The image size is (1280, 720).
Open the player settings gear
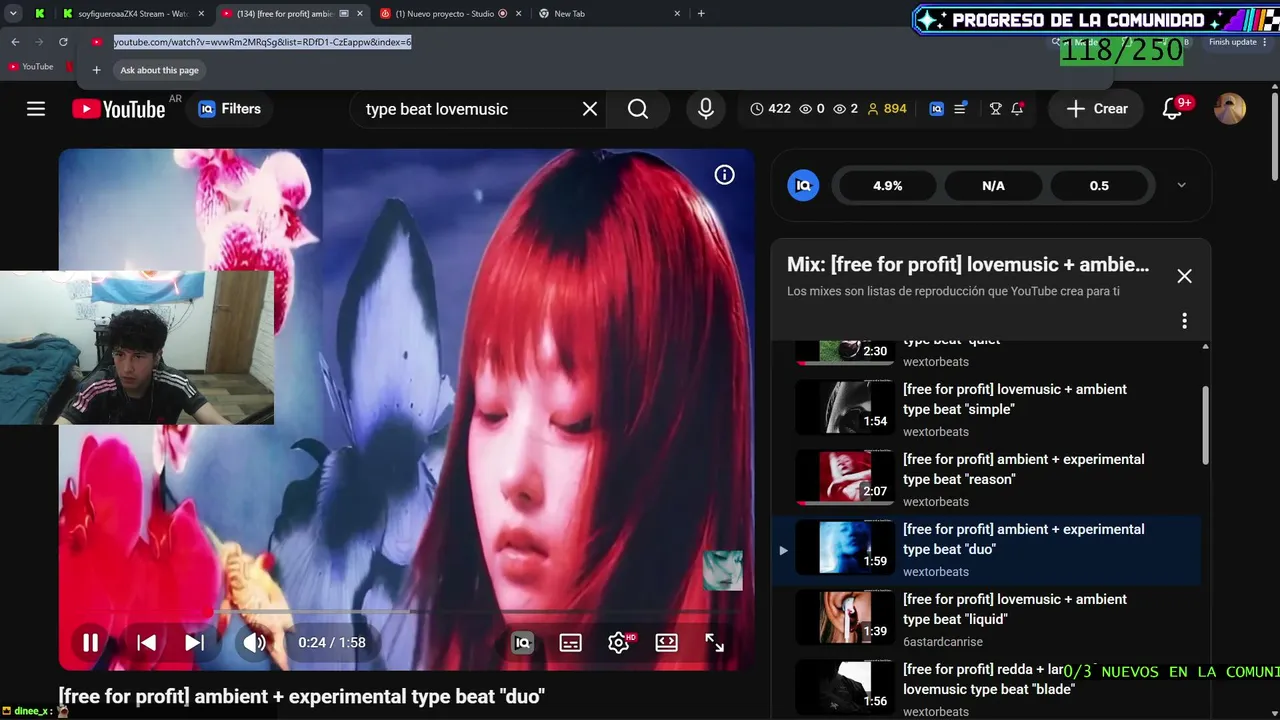coord(619,643)
